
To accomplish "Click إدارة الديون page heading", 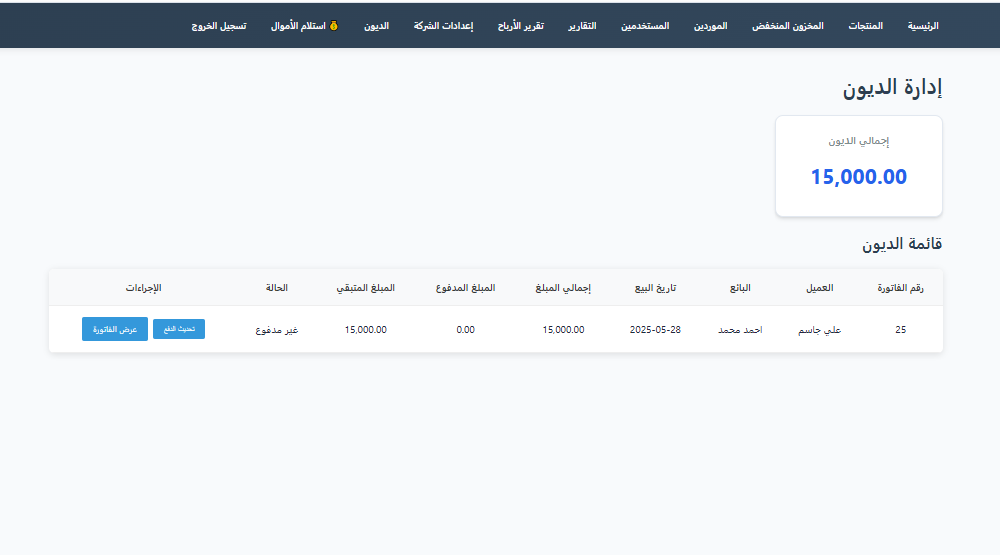I will [892, 87].
